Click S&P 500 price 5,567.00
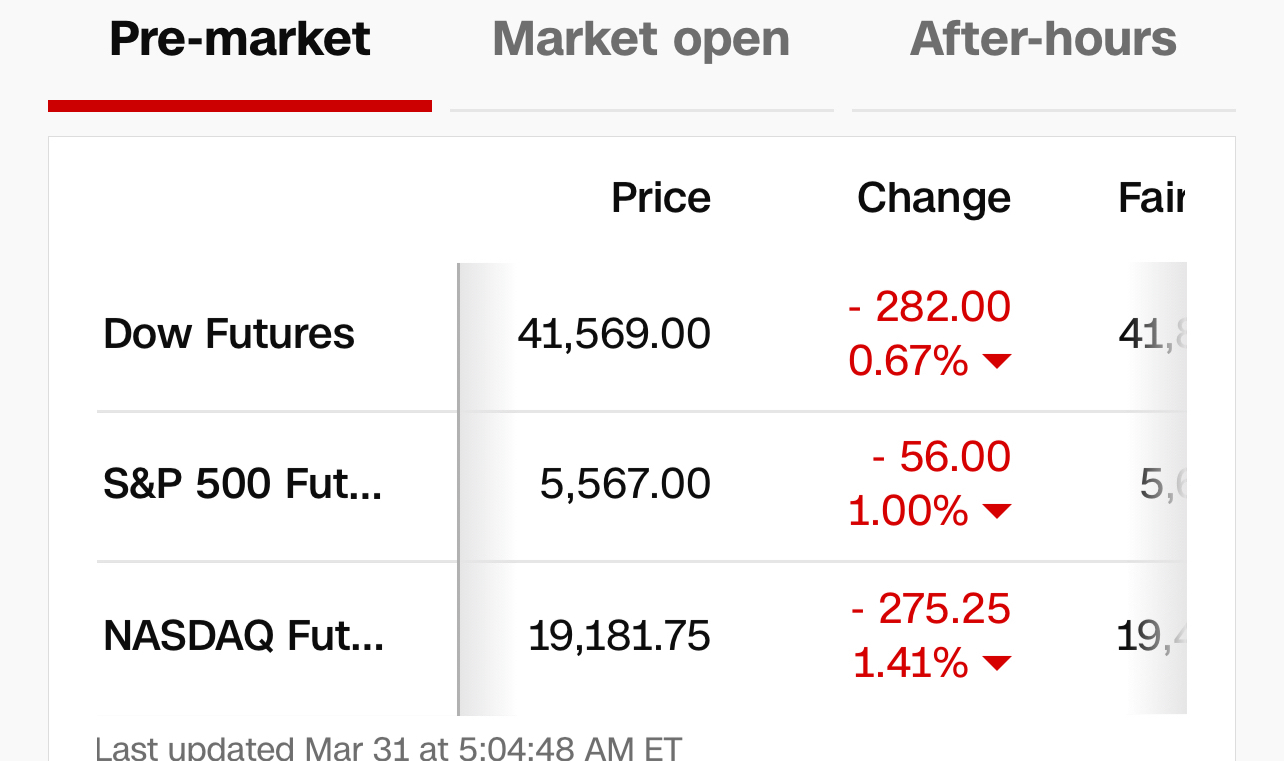 [625, 484]
